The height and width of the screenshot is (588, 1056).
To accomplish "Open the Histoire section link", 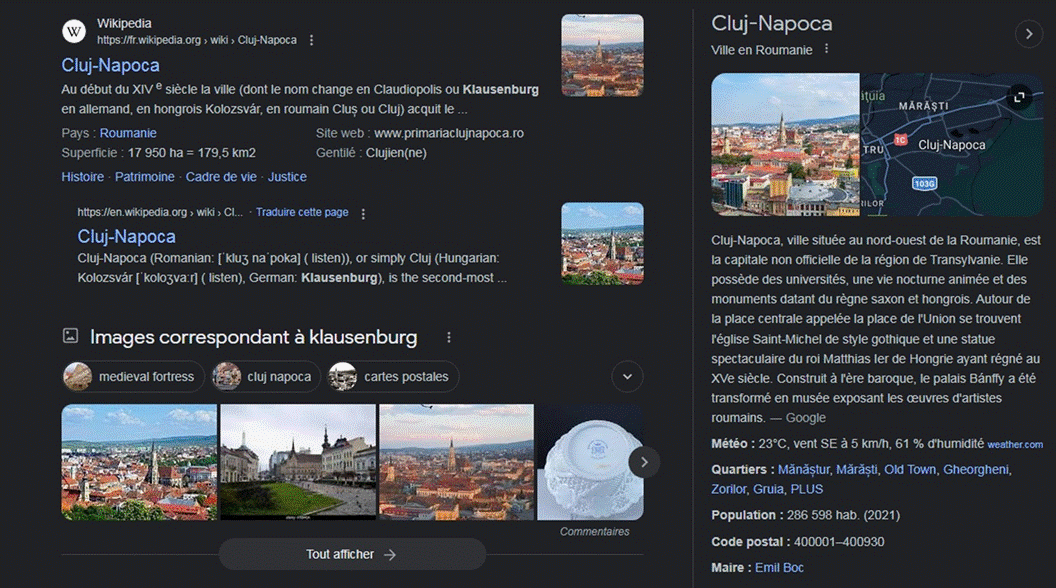I will tap(83, 177).
